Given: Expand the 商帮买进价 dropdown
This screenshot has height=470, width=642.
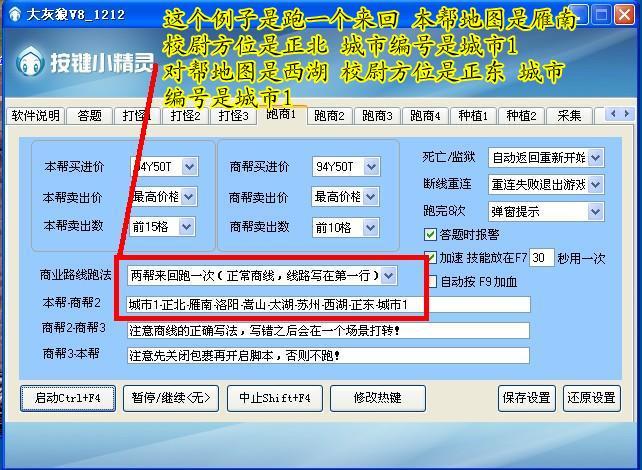Looking at the screenshot, I should pyautogui.click(x=371, y=167).
